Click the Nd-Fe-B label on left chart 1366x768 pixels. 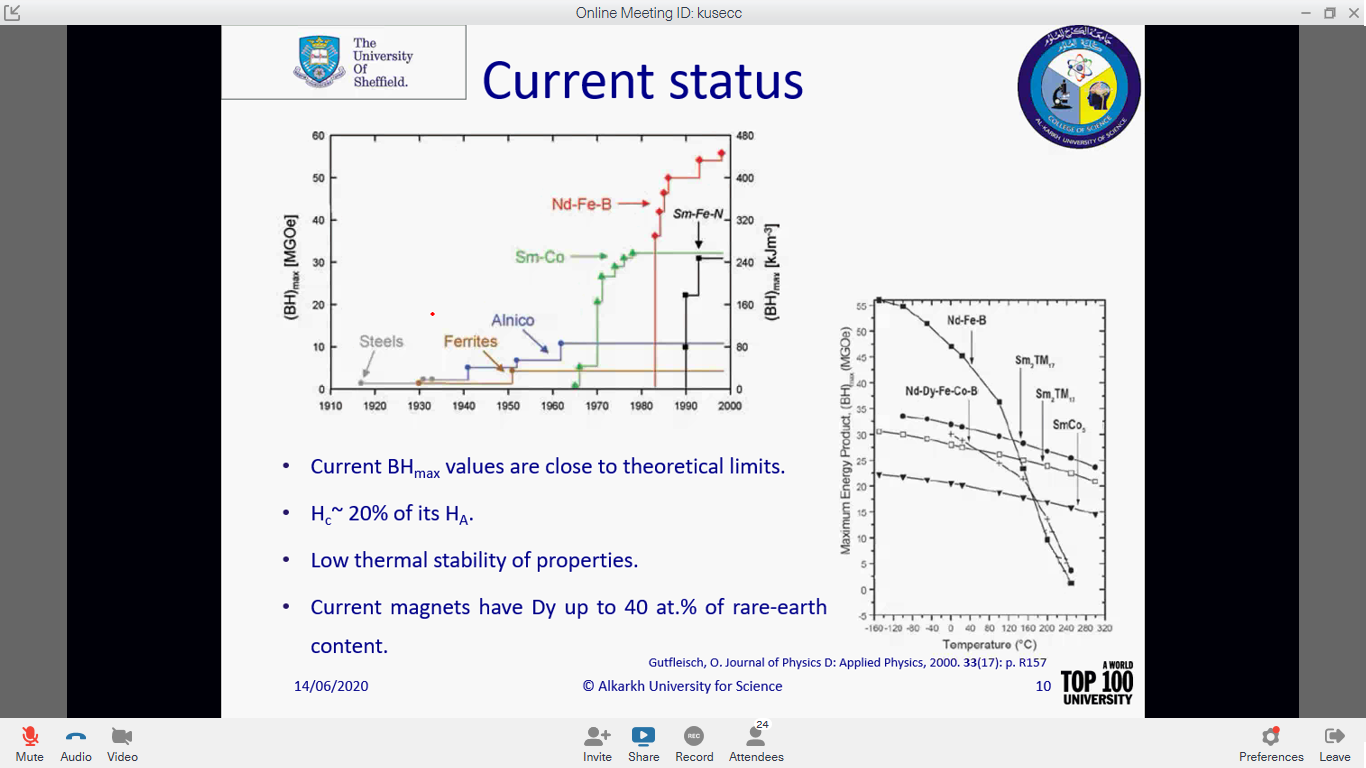581,204
